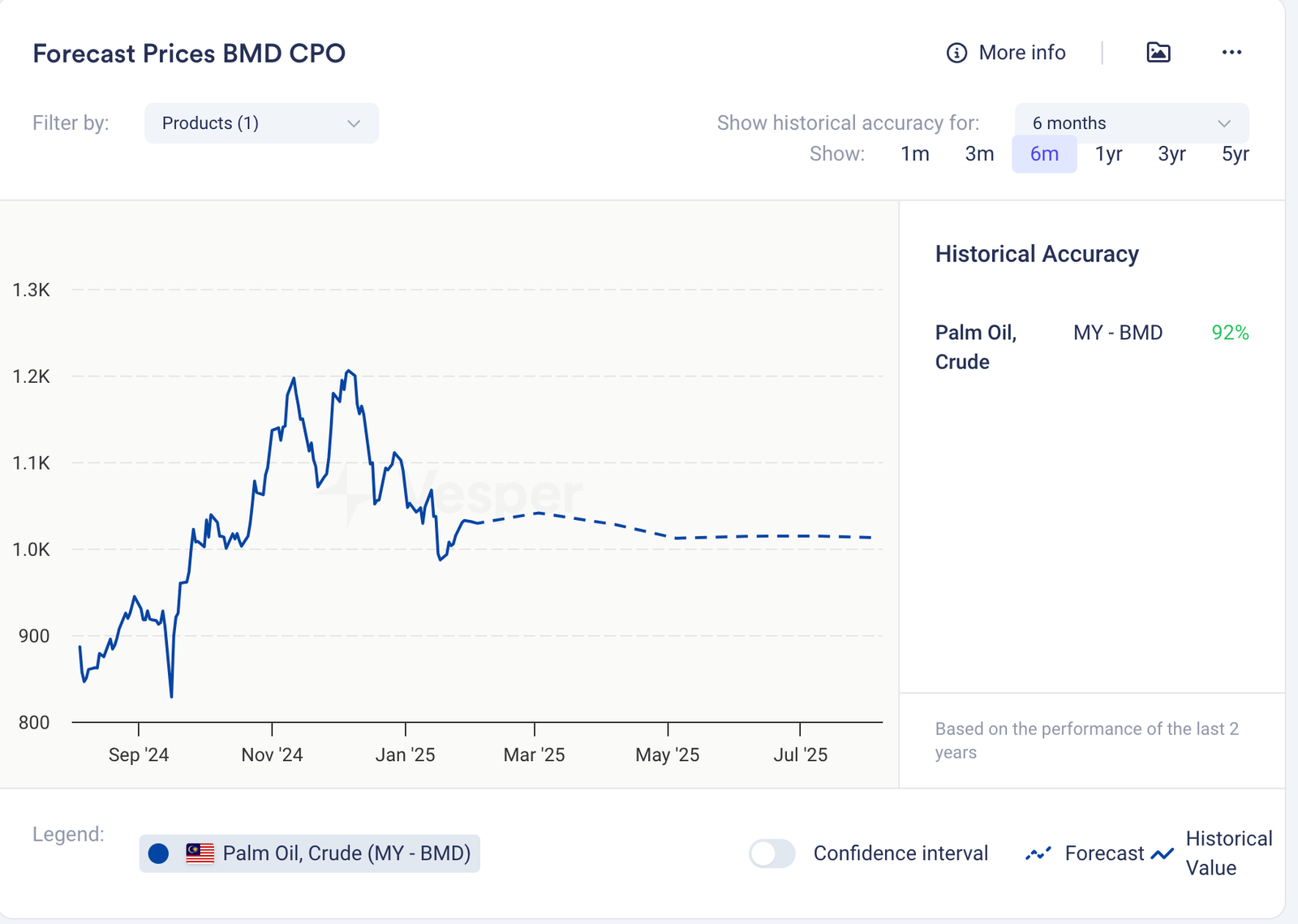This screenshot has height=924, width=1298.
Task: Click the More info link text
Action: coord(1022,53)
